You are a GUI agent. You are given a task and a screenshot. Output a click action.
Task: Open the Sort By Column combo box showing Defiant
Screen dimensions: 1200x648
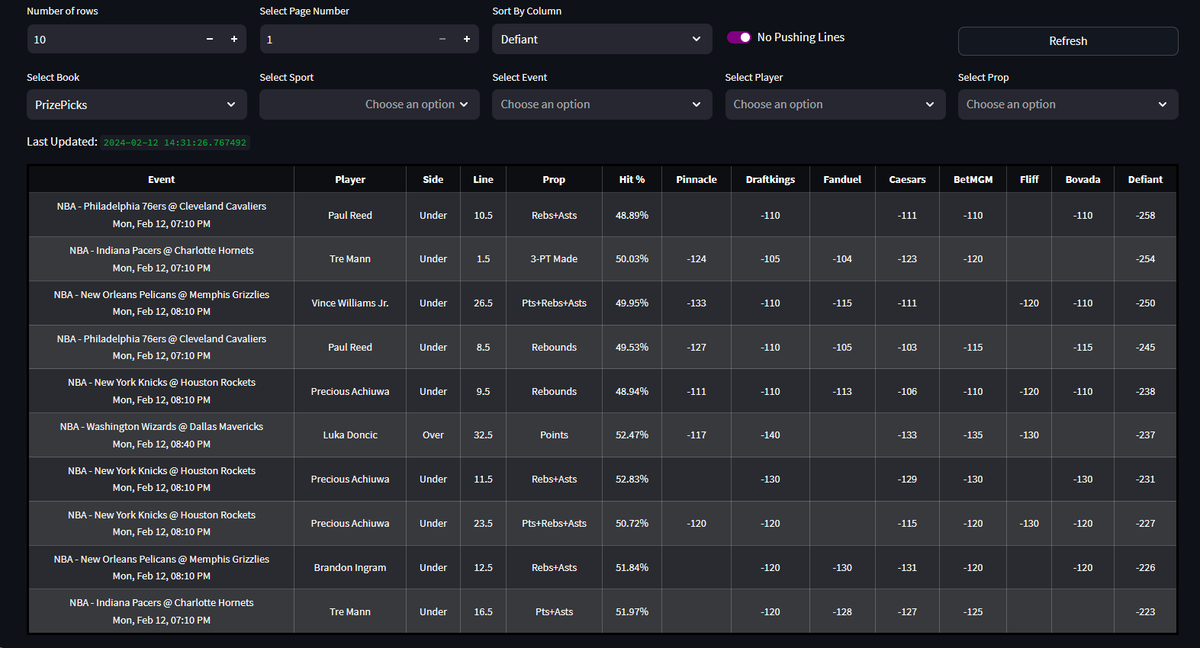[601, 38]
